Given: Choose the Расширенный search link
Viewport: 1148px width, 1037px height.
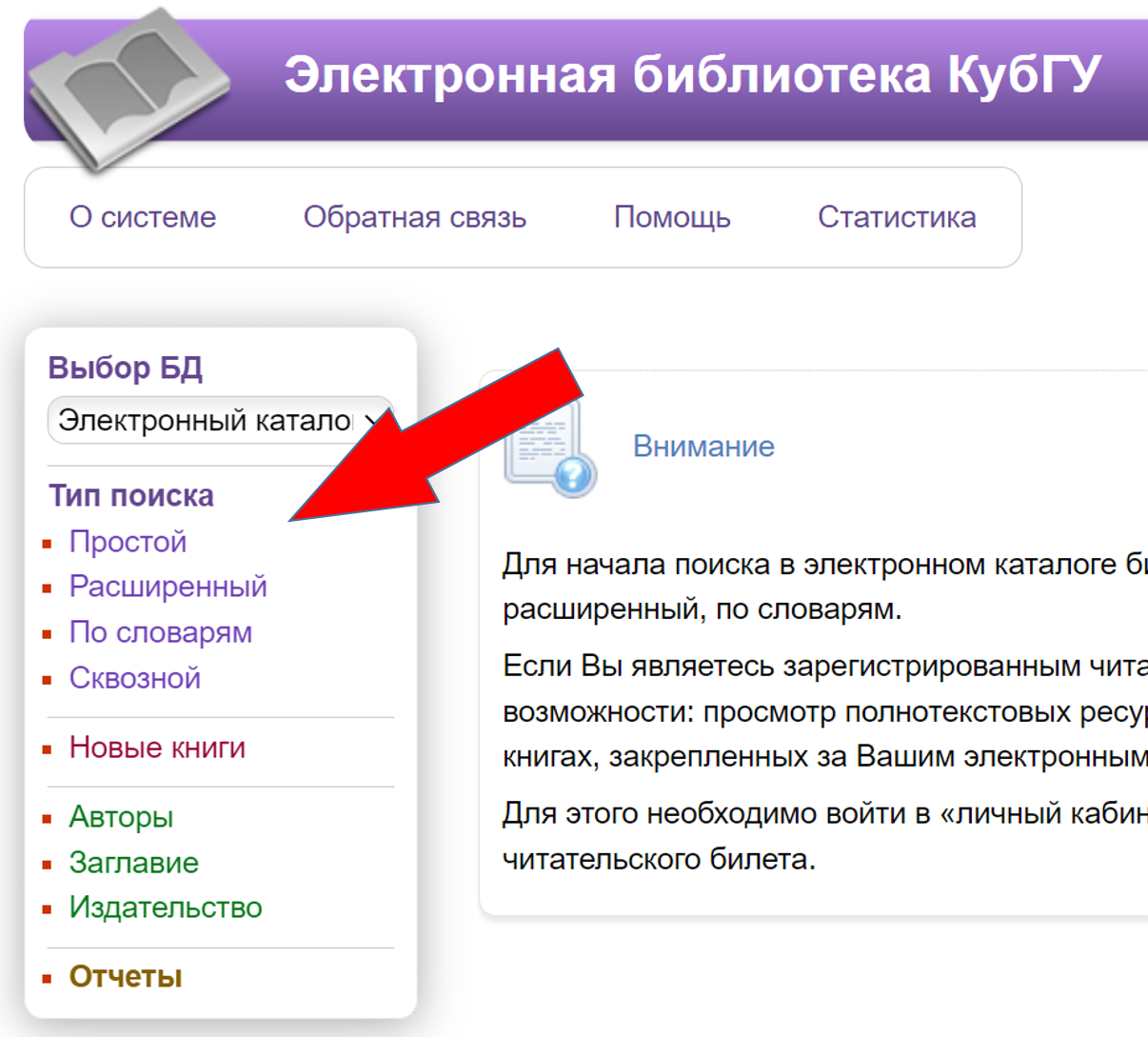Looking at the screenshot, I should [x=168, y=587].
